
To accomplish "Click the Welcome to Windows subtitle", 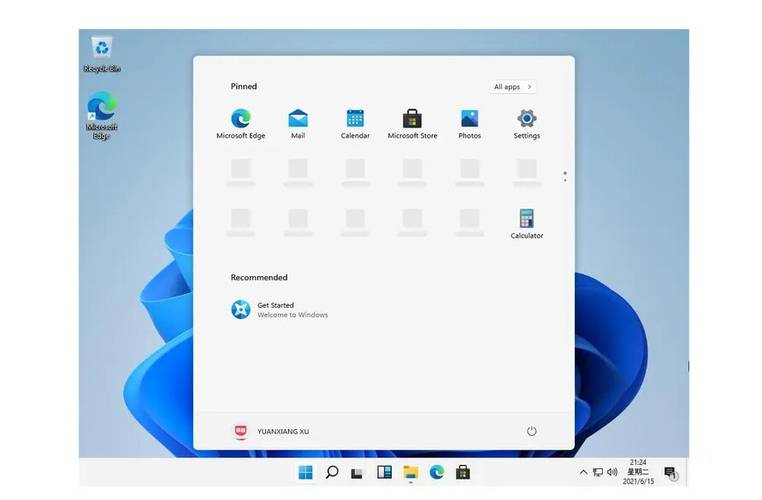I will (293, 315).
